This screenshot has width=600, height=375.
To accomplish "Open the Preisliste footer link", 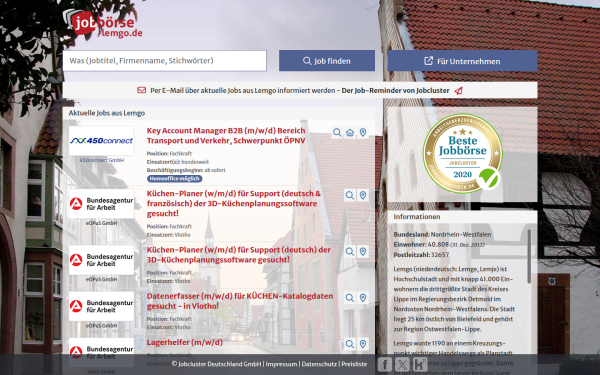I will [x=354, y=364].
